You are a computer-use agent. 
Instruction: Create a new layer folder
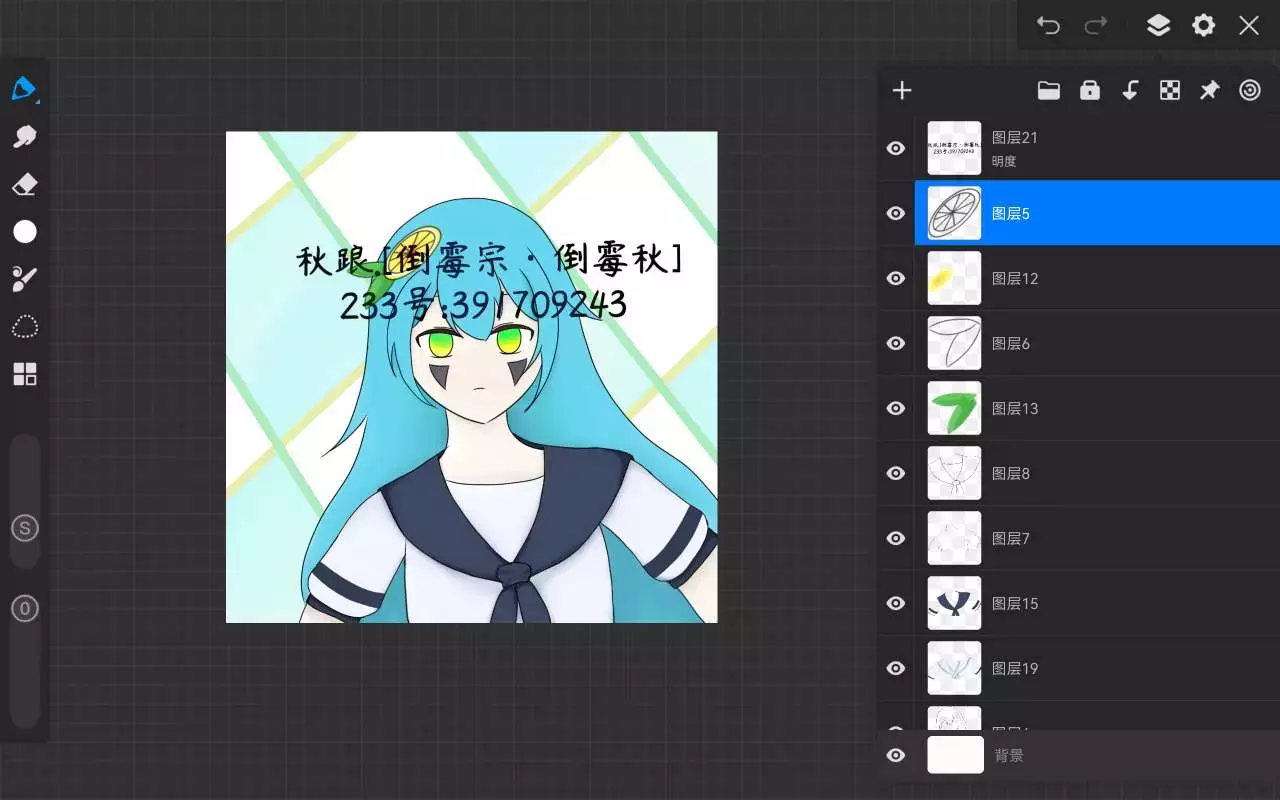1048,91
